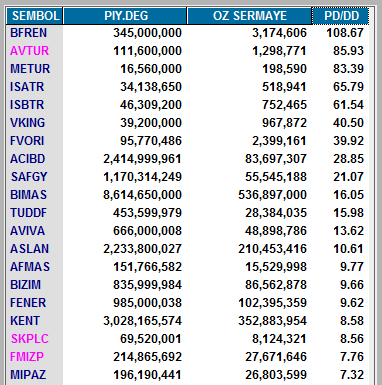The width and height of the screenshot is (382, 385).
Task: Select the BIMAS symbol
Action: click(28, 195)
